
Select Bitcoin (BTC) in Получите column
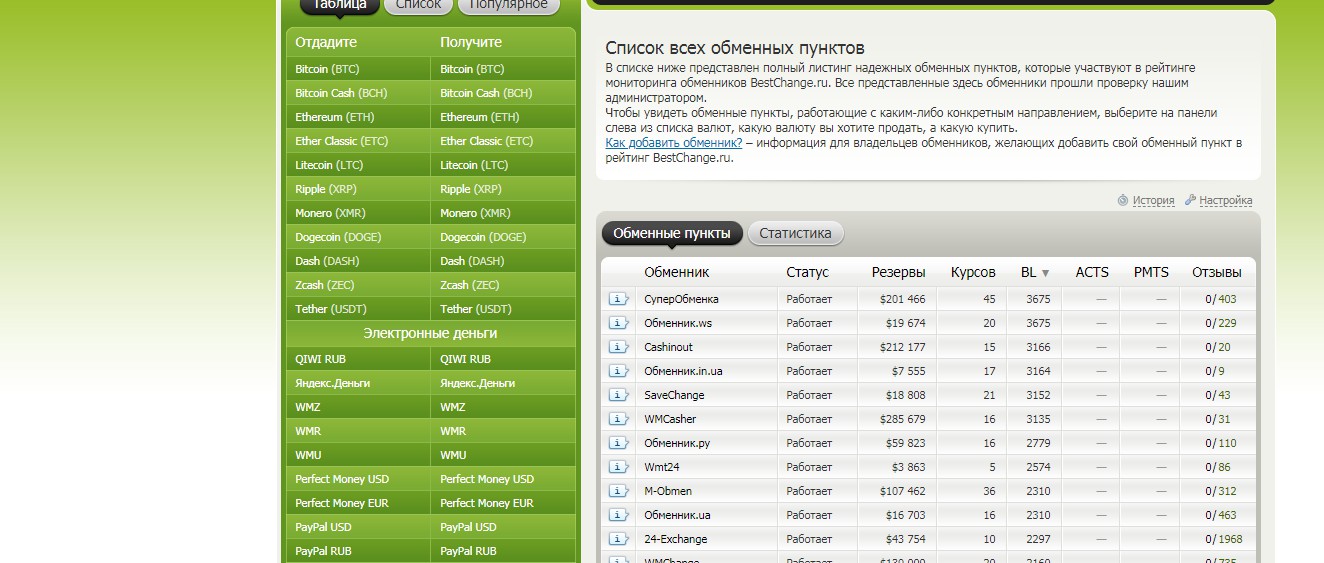point(503,69)
